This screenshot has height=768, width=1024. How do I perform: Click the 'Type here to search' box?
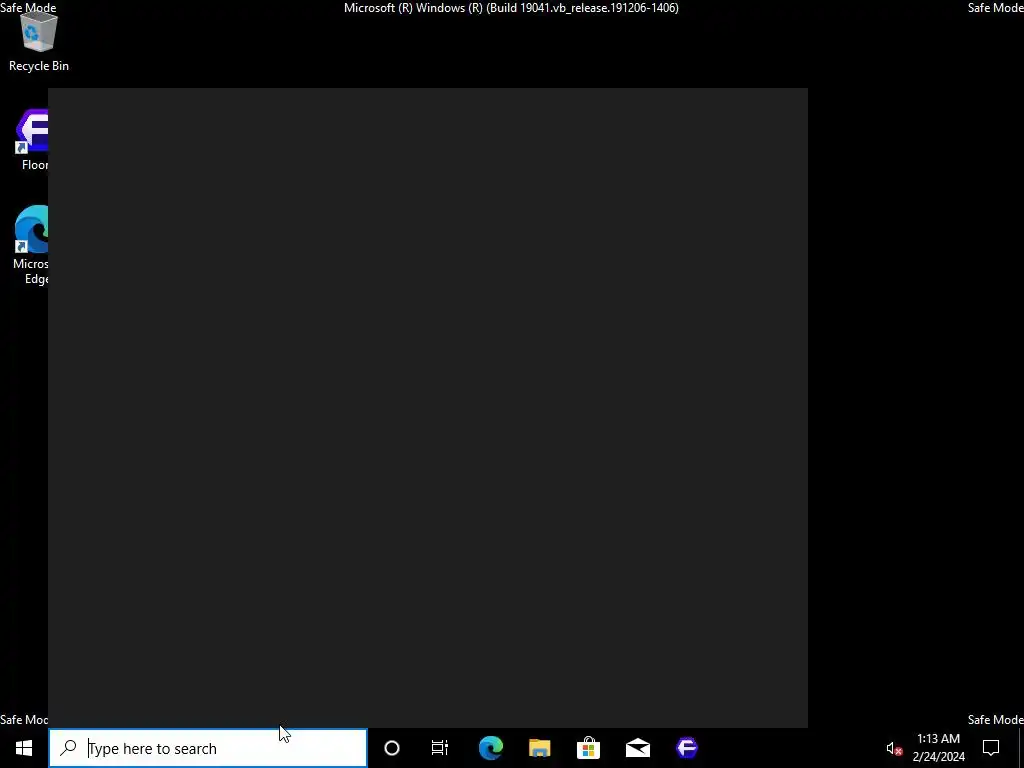pyautogui.click(x=208, y=748)
